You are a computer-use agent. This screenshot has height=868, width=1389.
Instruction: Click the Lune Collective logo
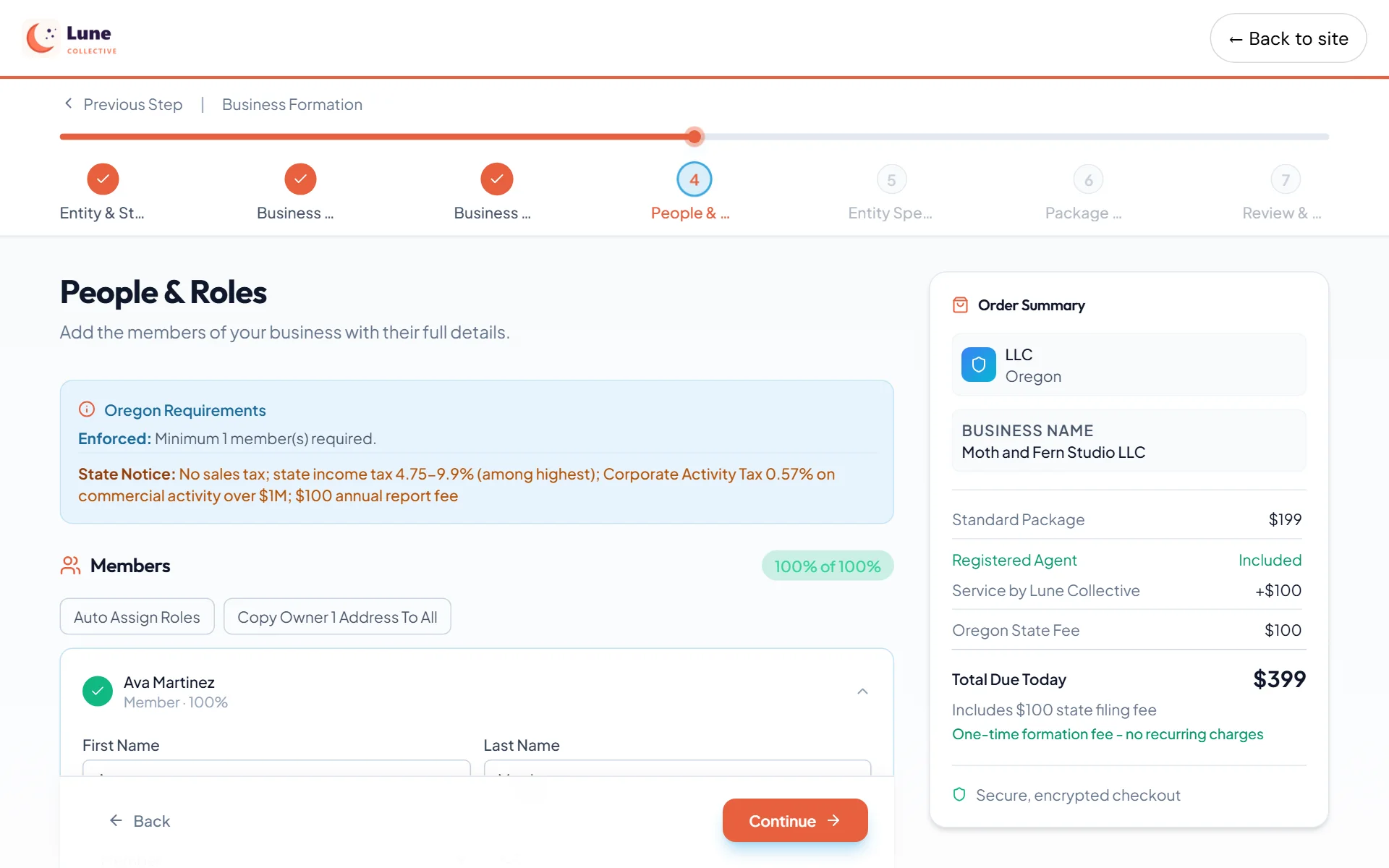pos(70,38)
